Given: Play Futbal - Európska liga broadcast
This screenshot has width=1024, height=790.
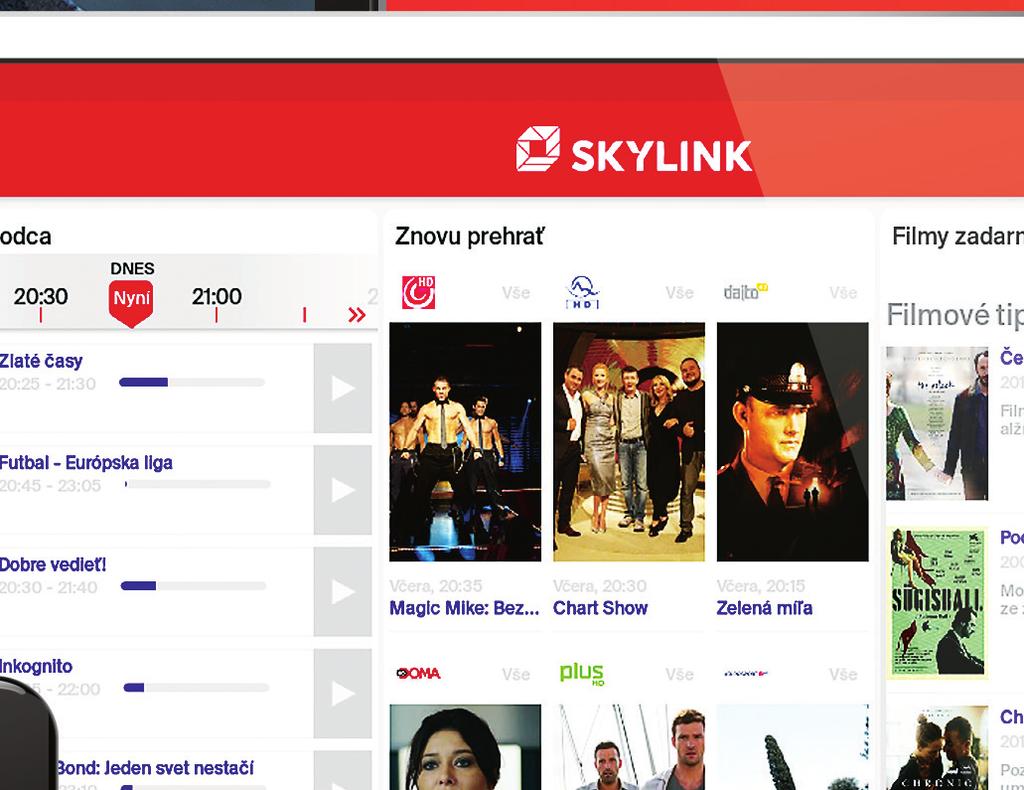Looking at the screenshot, I should pos(343,490).
